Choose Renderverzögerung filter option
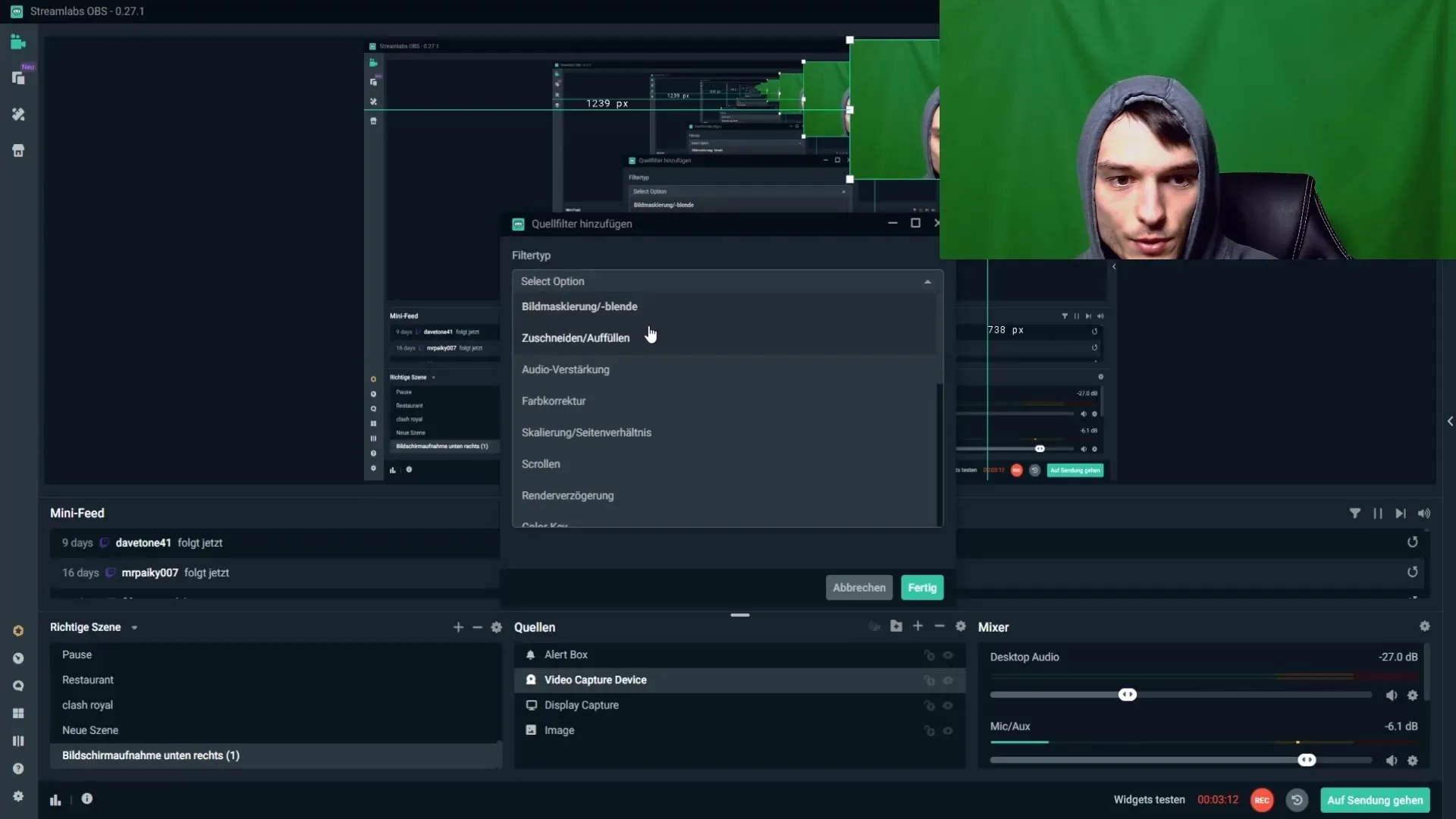 tap(724, 496)
